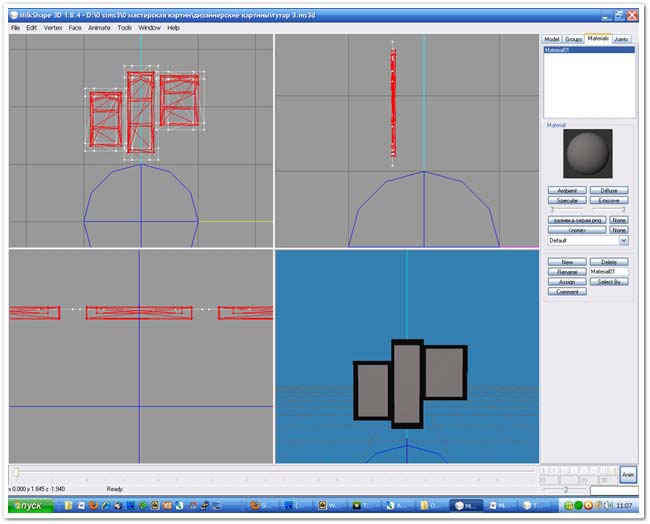The image size is (650, 524).
Task: Open the Animate menu
Action: (99, 28)
